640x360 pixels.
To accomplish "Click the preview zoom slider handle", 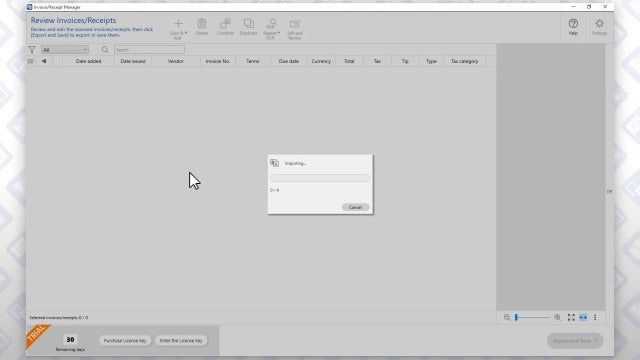I will (x=516, y=317).
